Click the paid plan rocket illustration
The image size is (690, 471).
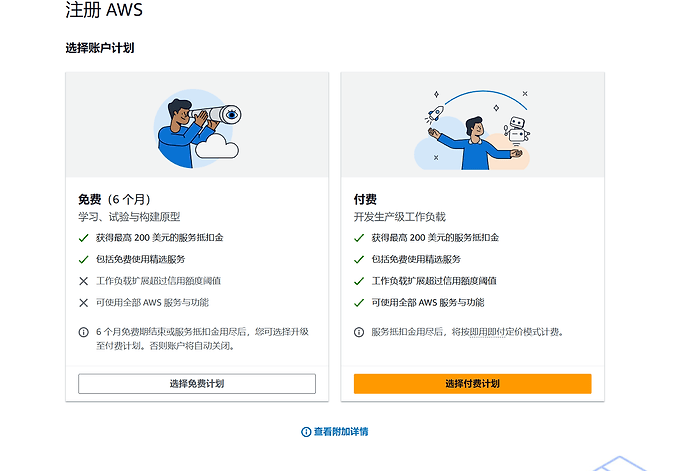[472, 129]
